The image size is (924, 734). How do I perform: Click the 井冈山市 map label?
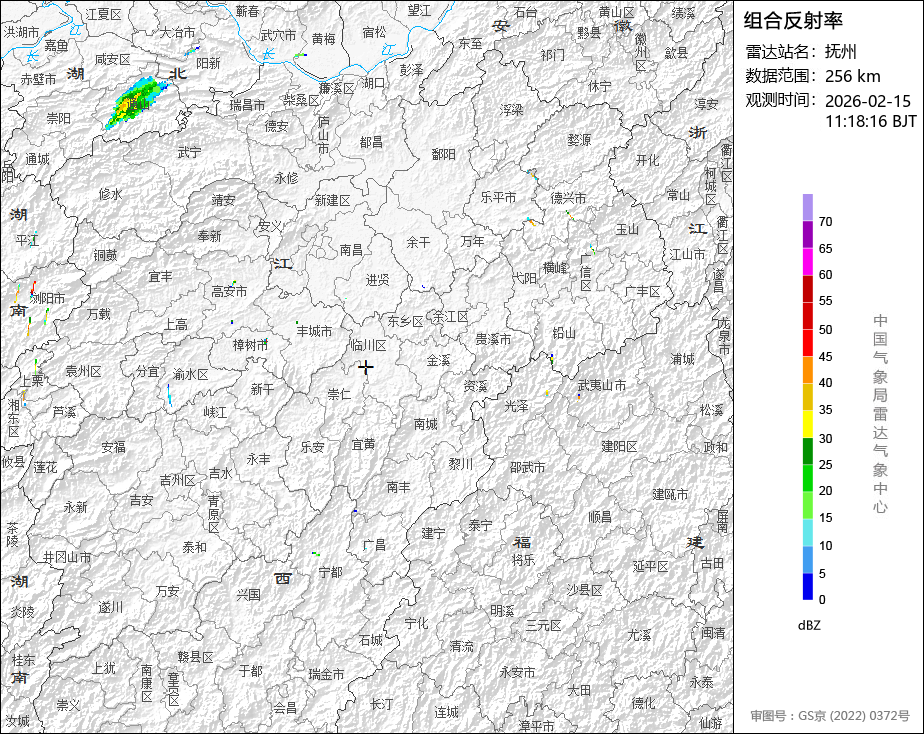click(x=67, y=557)
